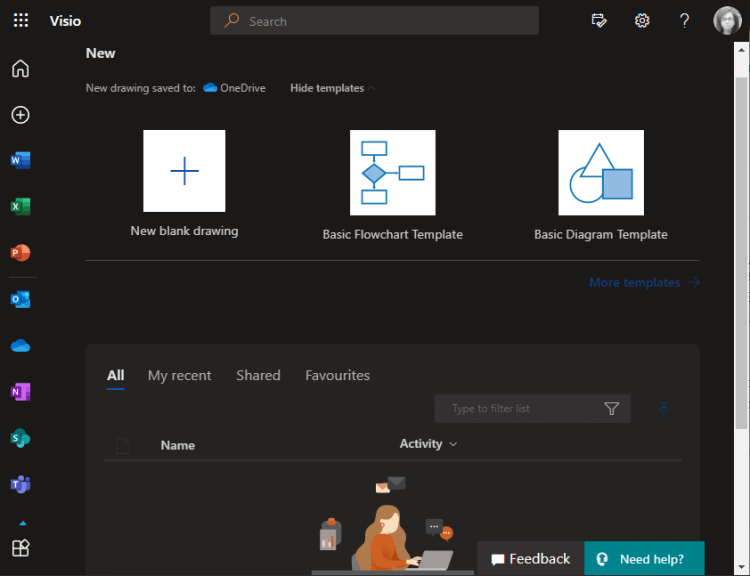Viewport: 750px width, 576px height.
Task: Click the Type to filter list field
Action: 532,409
